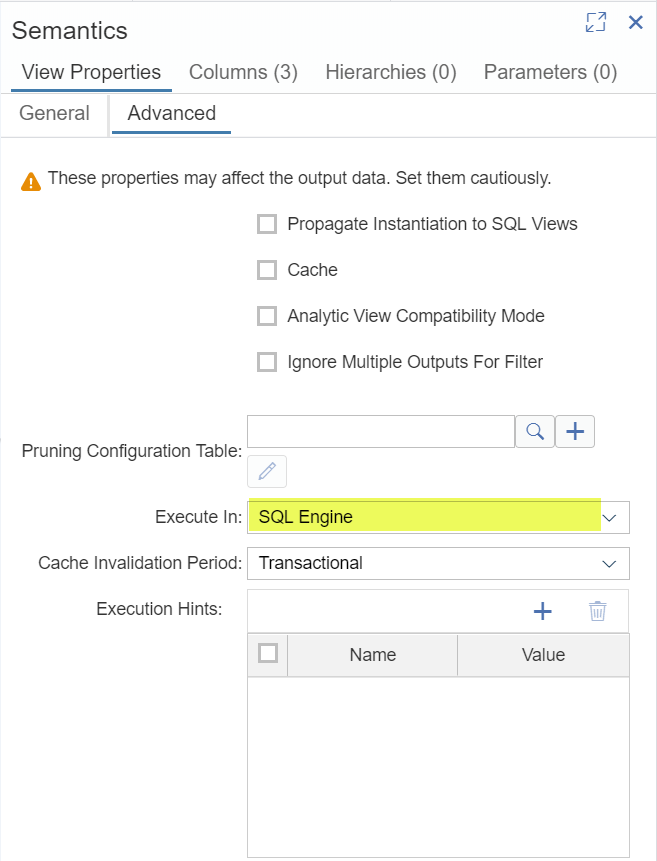
Task: Edit the Pruning Configuration Table with pencil icon
Action: (267, 471)
